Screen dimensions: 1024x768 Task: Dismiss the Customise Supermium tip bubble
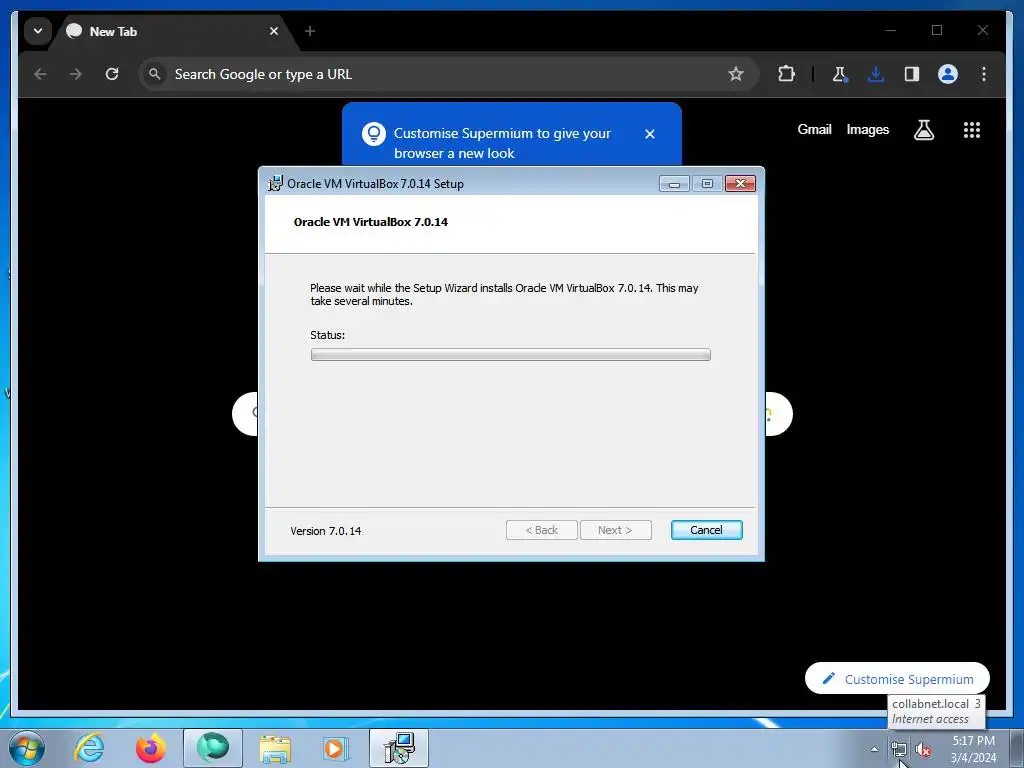pyautogui.click(x=649, y=134)
